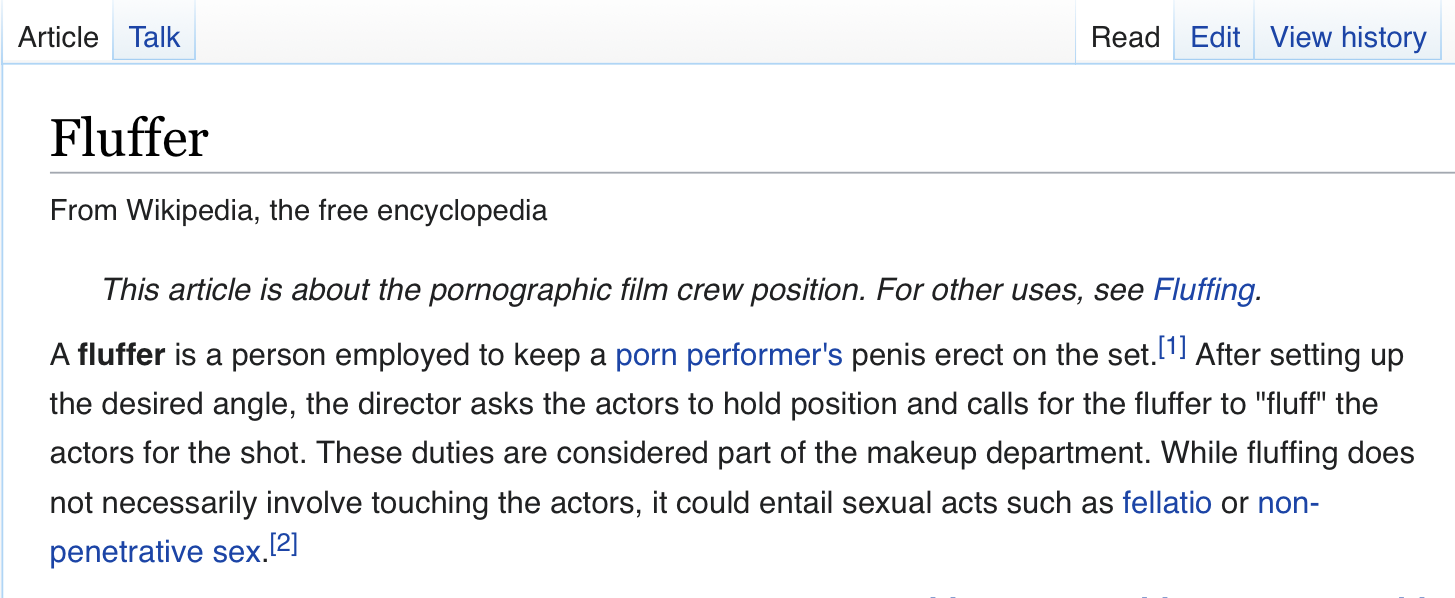Jump to citation [2] reference
The width and height of the screenshot is (1455, 598).
pyautogui.click(x=284, y=545)
